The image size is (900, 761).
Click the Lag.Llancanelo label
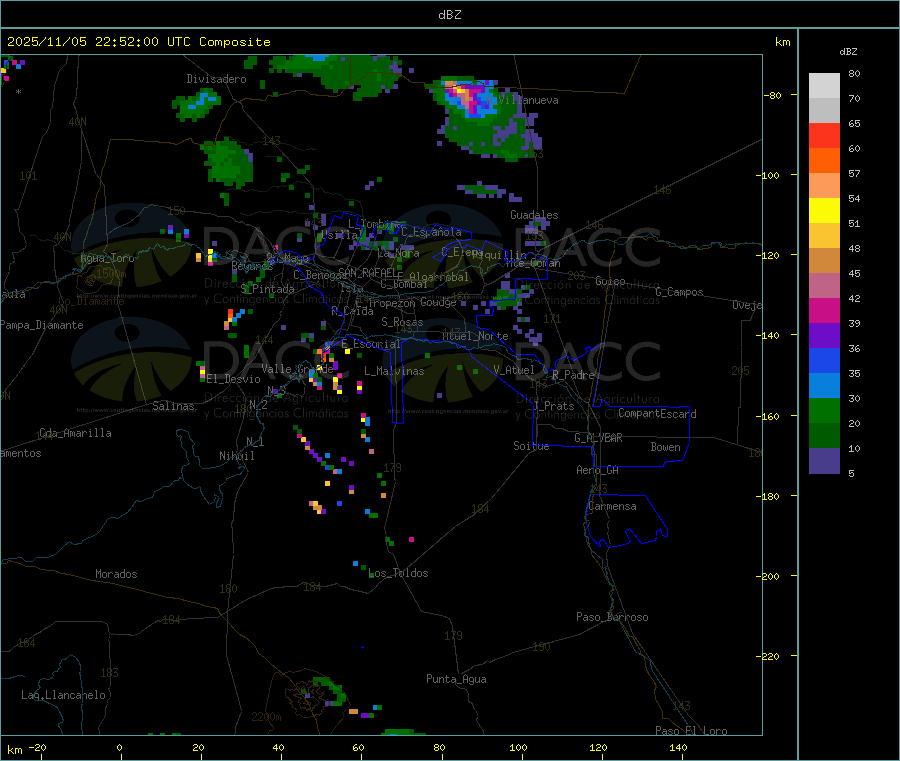pyautogui.click(x=64, y=696)
